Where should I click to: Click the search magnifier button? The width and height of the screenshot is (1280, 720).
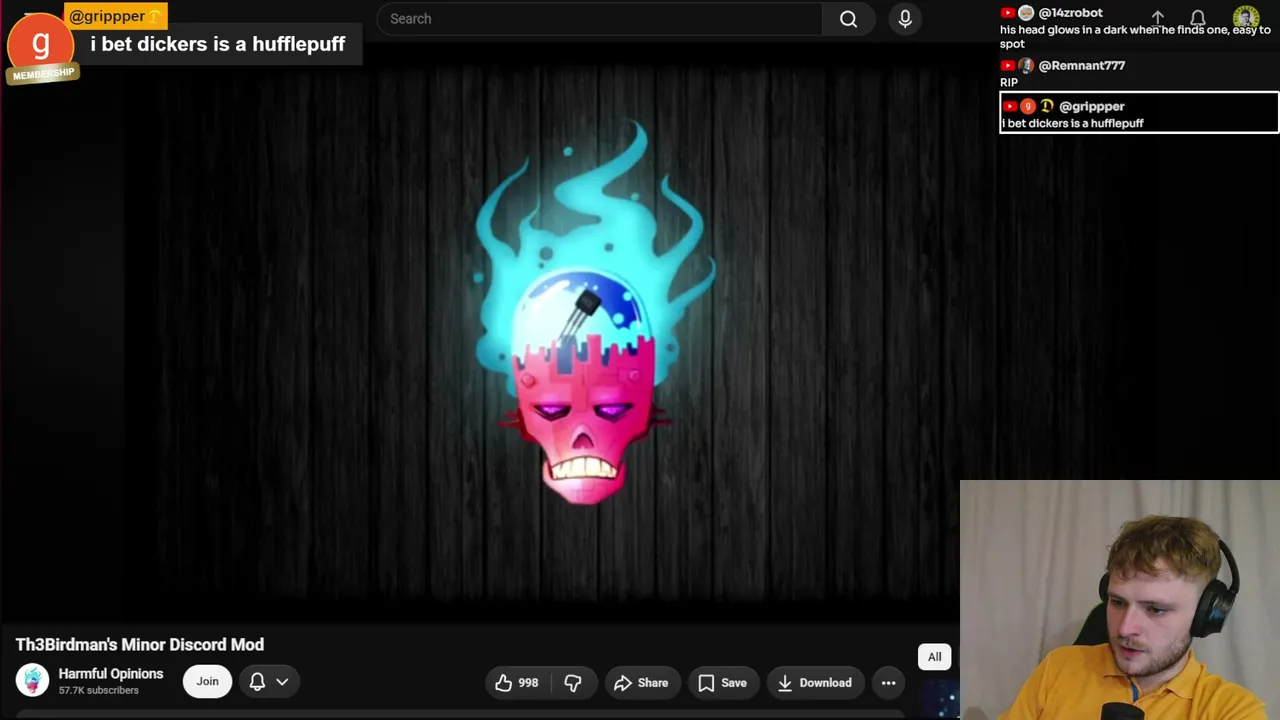click(848, 19)
